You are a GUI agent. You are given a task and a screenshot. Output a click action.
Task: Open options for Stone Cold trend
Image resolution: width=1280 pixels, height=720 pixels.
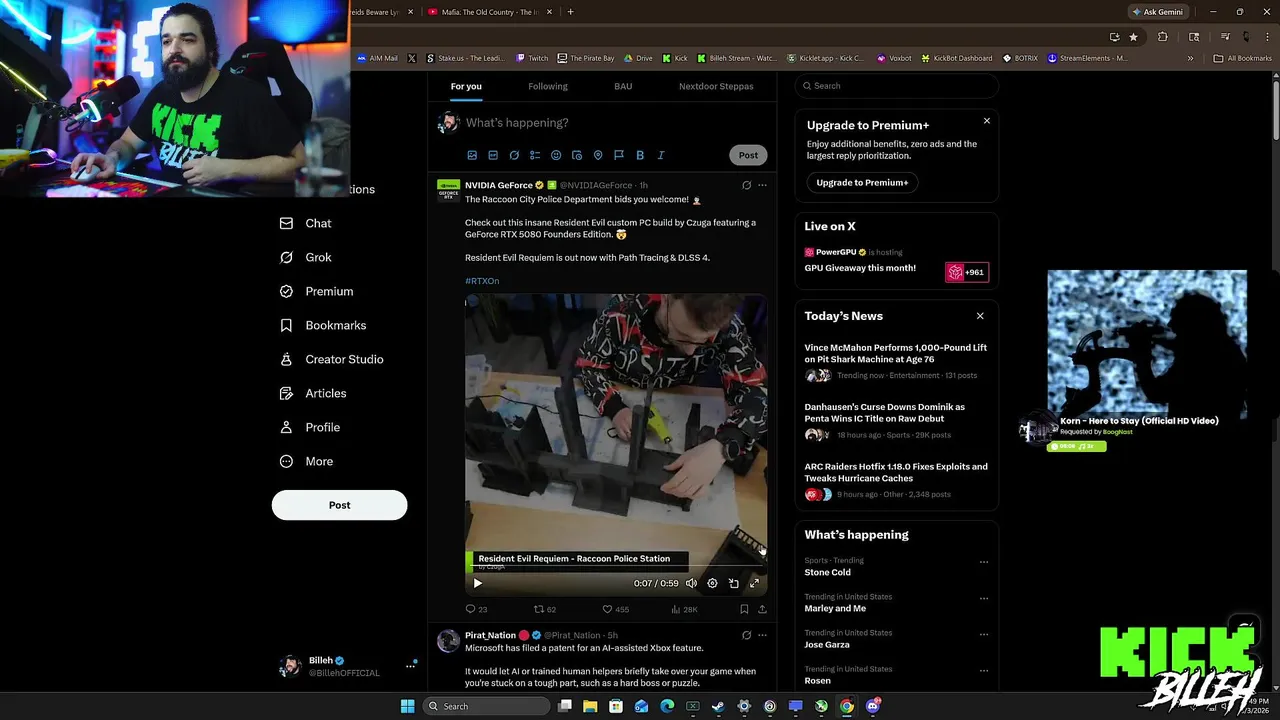coord(984,562)
